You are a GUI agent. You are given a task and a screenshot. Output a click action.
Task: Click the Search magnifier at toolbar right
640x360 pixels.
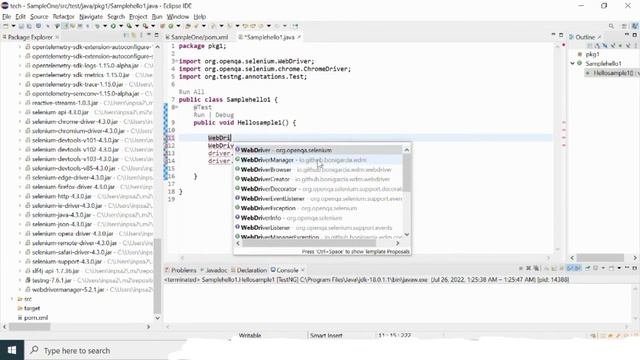point(611,26)
